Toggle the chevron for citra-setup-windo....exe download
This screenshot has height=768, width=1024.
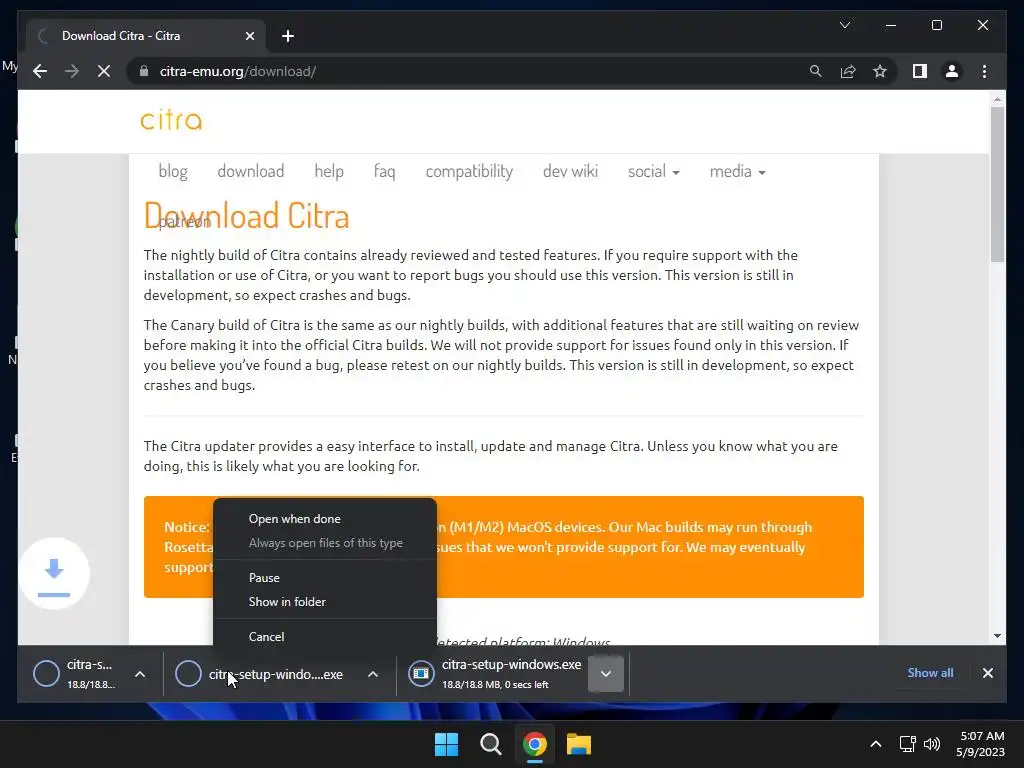click(373, 674)
